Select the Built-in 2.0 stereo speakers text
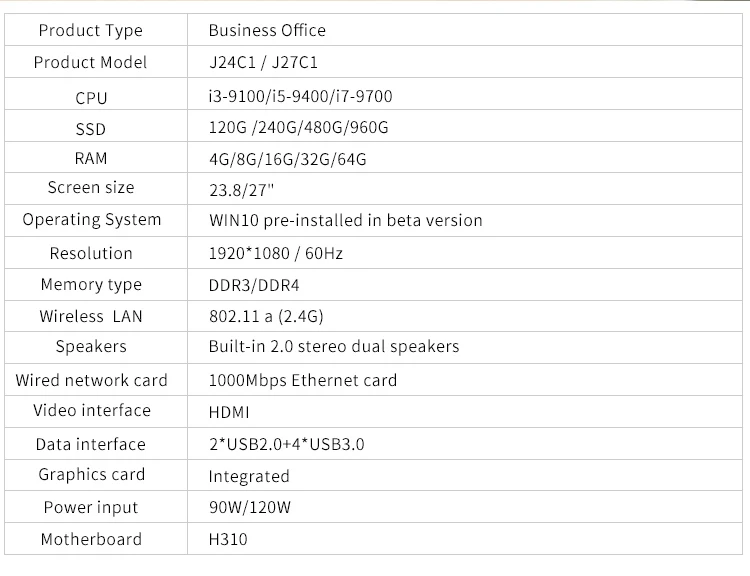The width and height of the screenshot is (750, 576). [334, 346]
